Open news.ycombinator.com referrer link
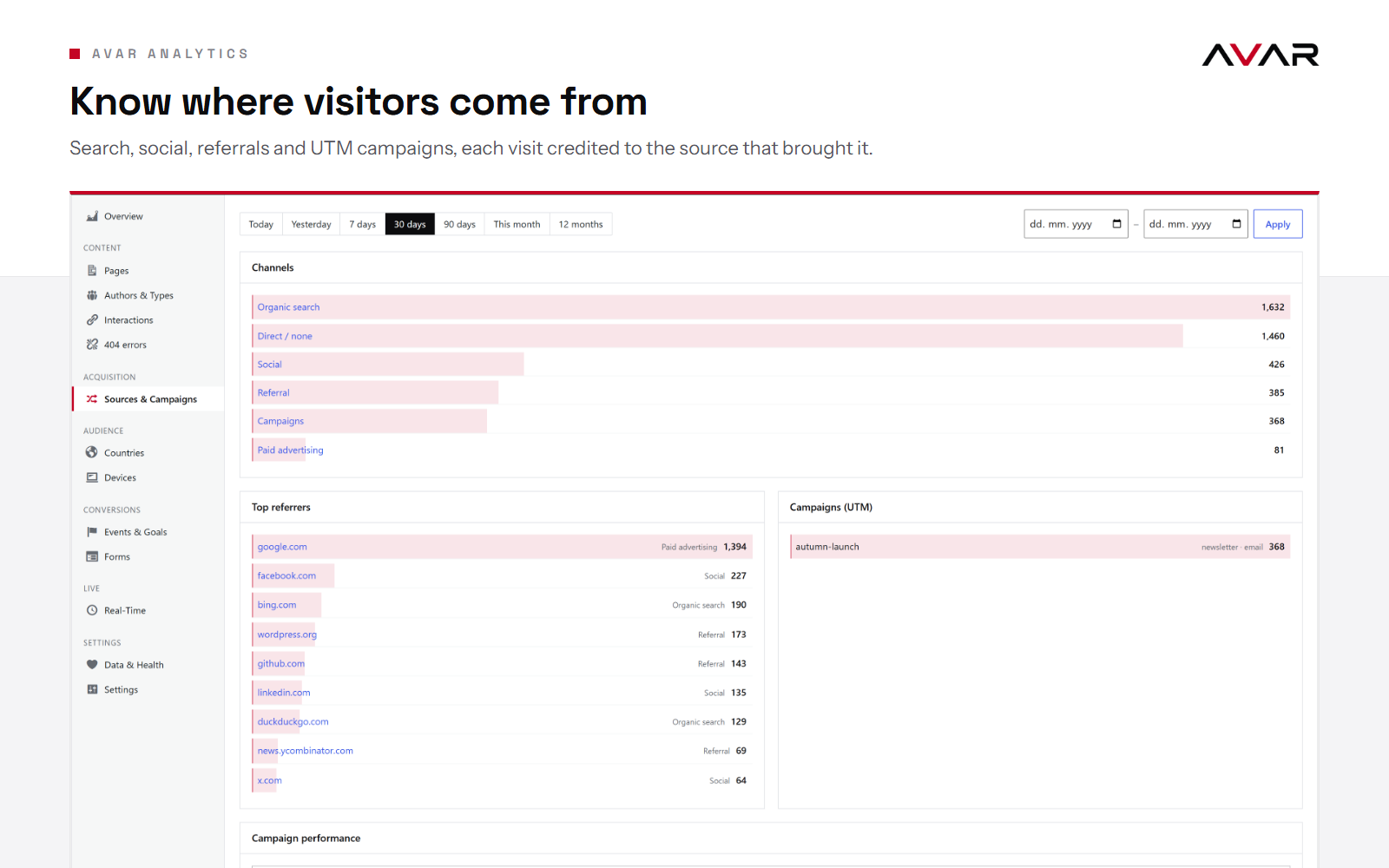This screenshot has height=868, width=1389. [x=306, y=751]
